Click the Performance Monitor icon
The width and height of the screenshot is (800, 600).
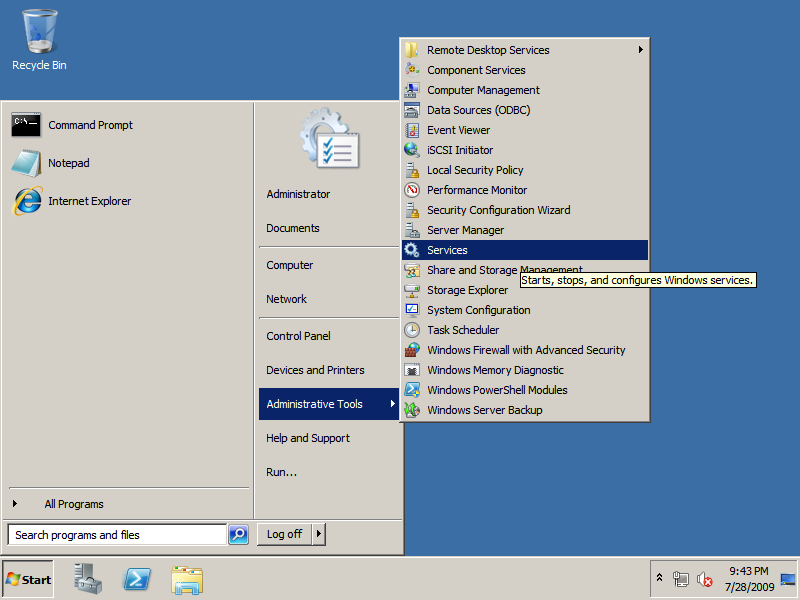click(x=412, y=190)
